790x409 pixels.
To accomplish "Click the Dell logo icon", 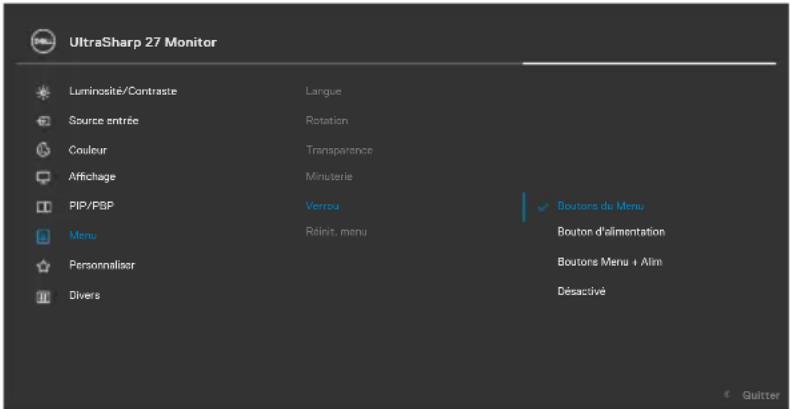I will coord(44,43).
